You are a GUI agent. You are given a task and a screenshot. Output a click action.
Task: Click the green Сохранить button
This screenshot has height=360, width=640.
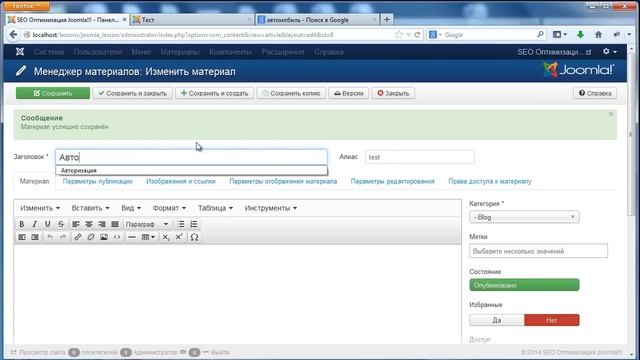53,93
